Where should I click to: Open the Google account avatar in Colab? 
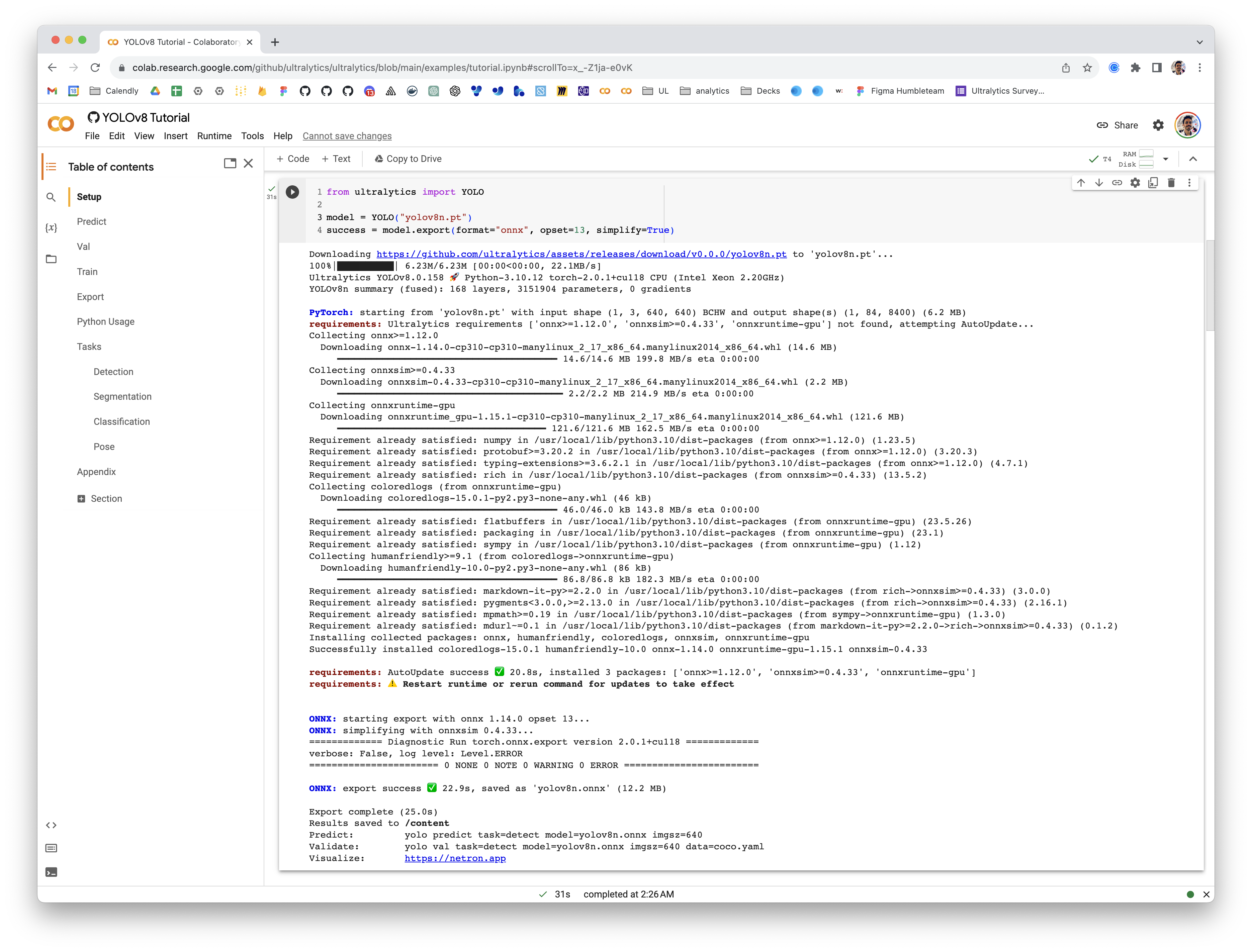pyautogui.click(x=1187, y=125)
